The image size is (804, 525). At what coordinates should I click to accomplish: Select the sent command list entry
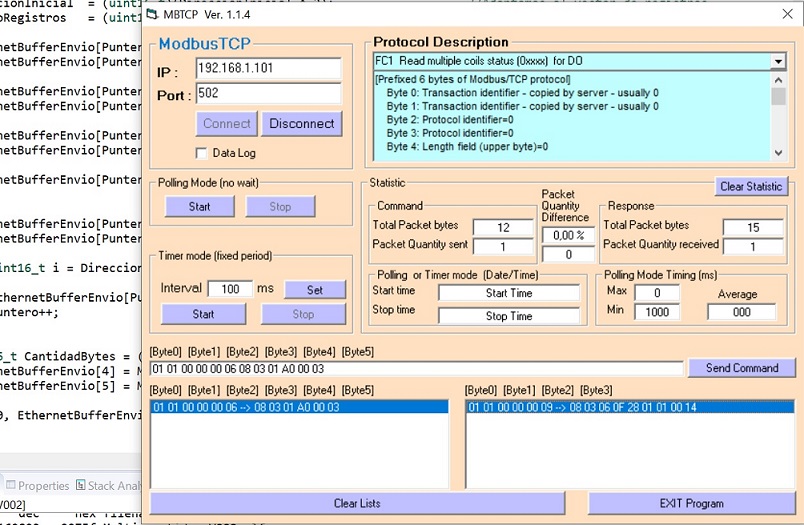tap(299, 407)
